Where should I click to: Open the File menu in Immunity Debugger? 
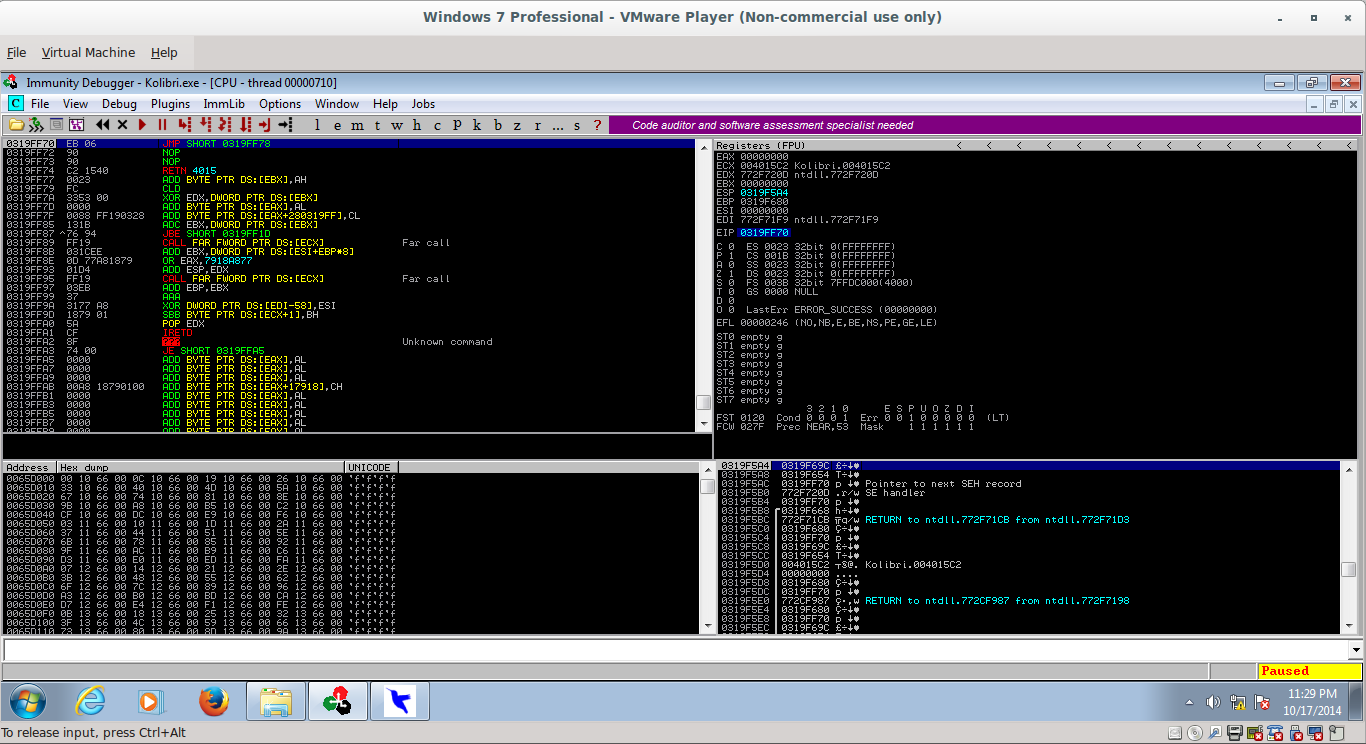pyautogui.click(x=40, y=103)
